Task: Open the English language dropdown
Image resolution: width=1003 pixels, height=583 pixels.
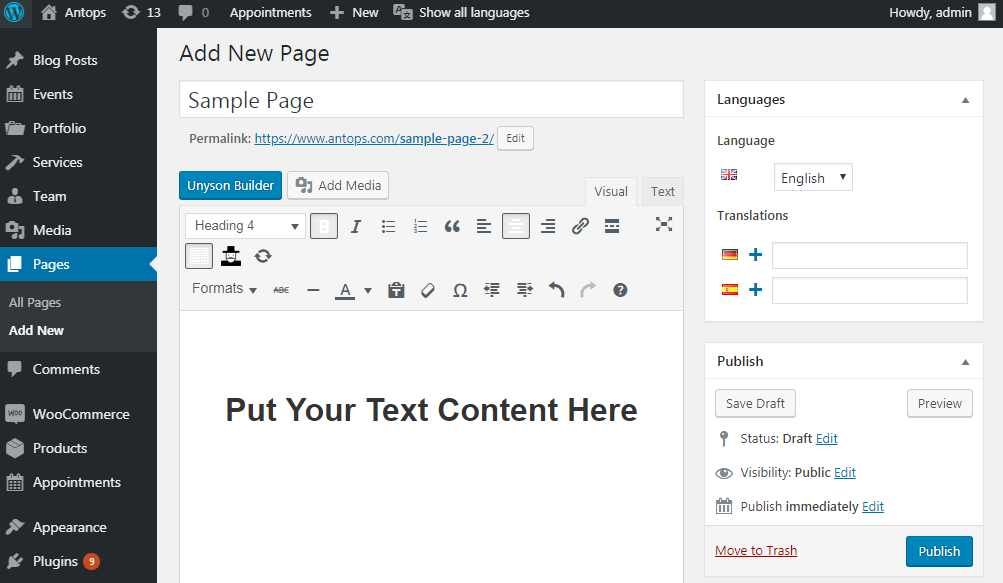Action: 813,177
